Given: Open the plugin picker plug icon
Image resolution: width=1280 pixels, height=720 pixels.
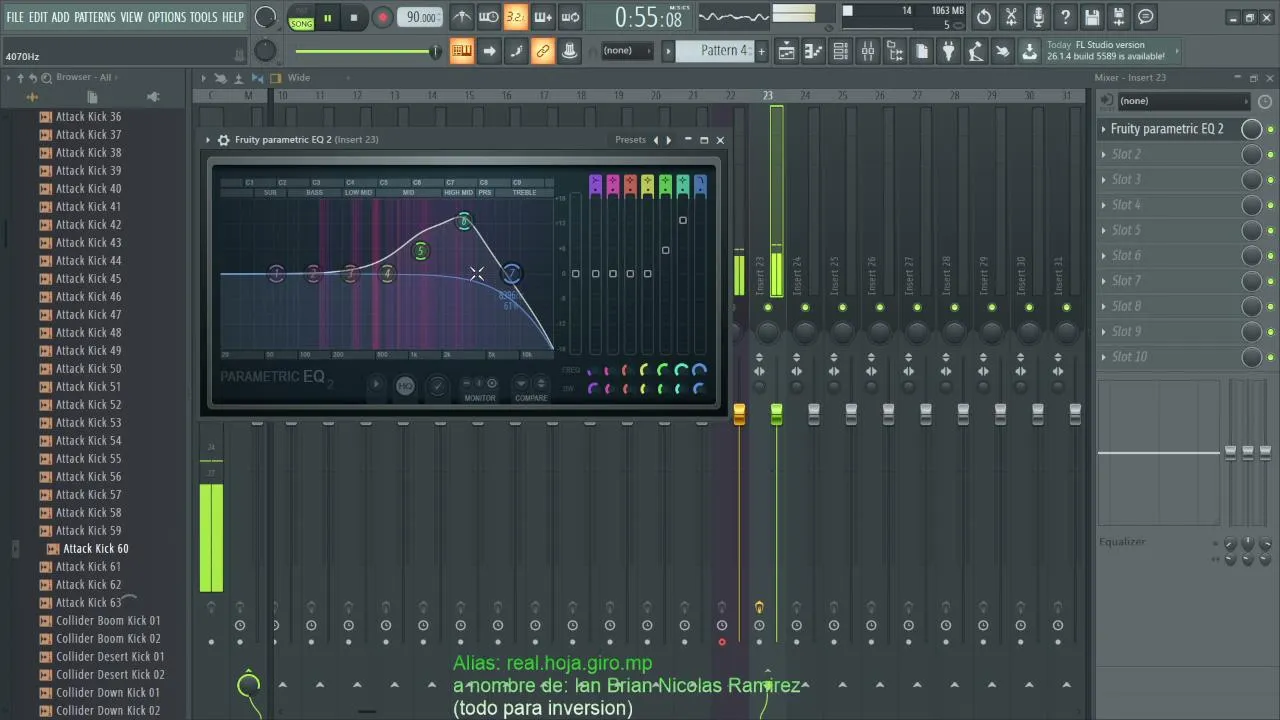Looking at the screenshot, I should point(949,51).
